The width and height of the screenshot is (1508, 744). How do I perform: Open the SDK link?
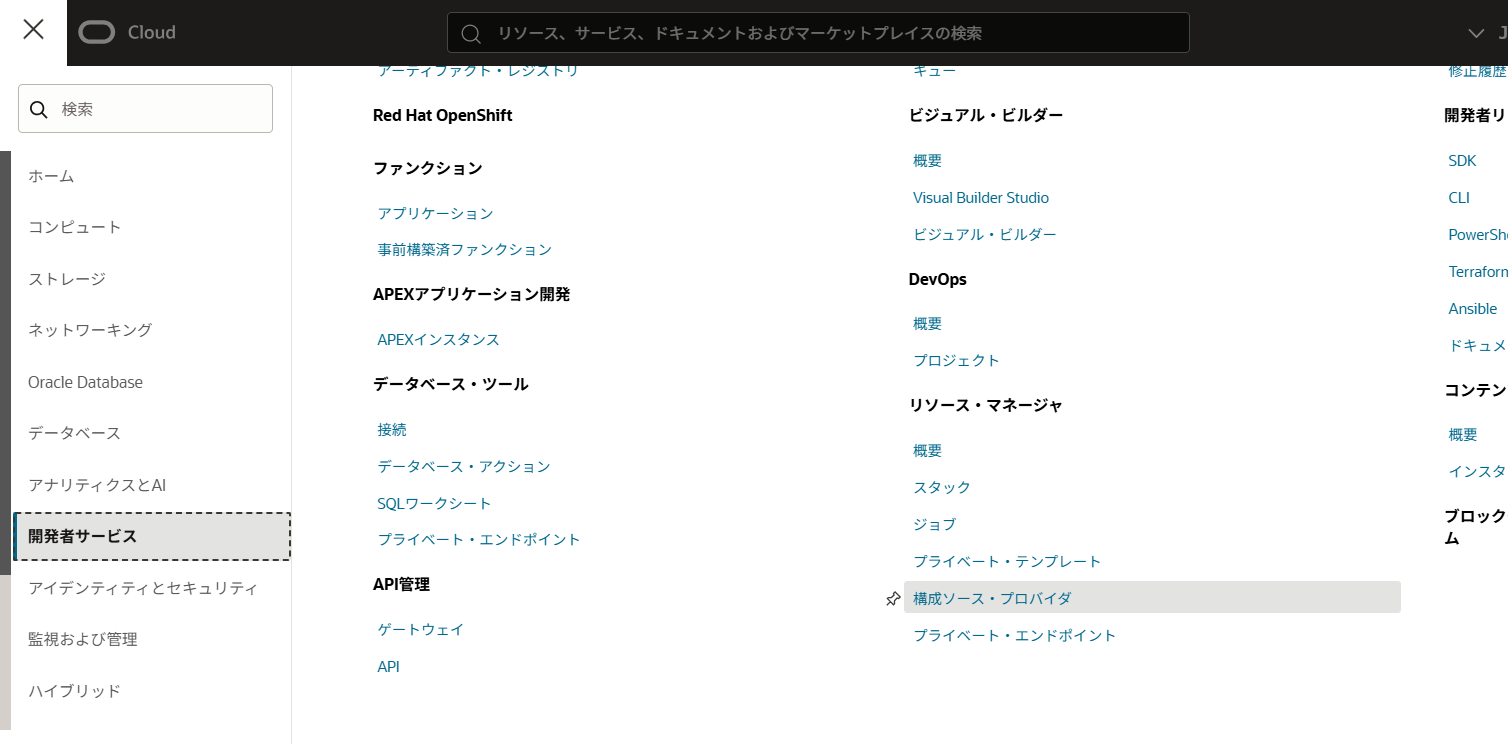click(x=1462, y=161)
